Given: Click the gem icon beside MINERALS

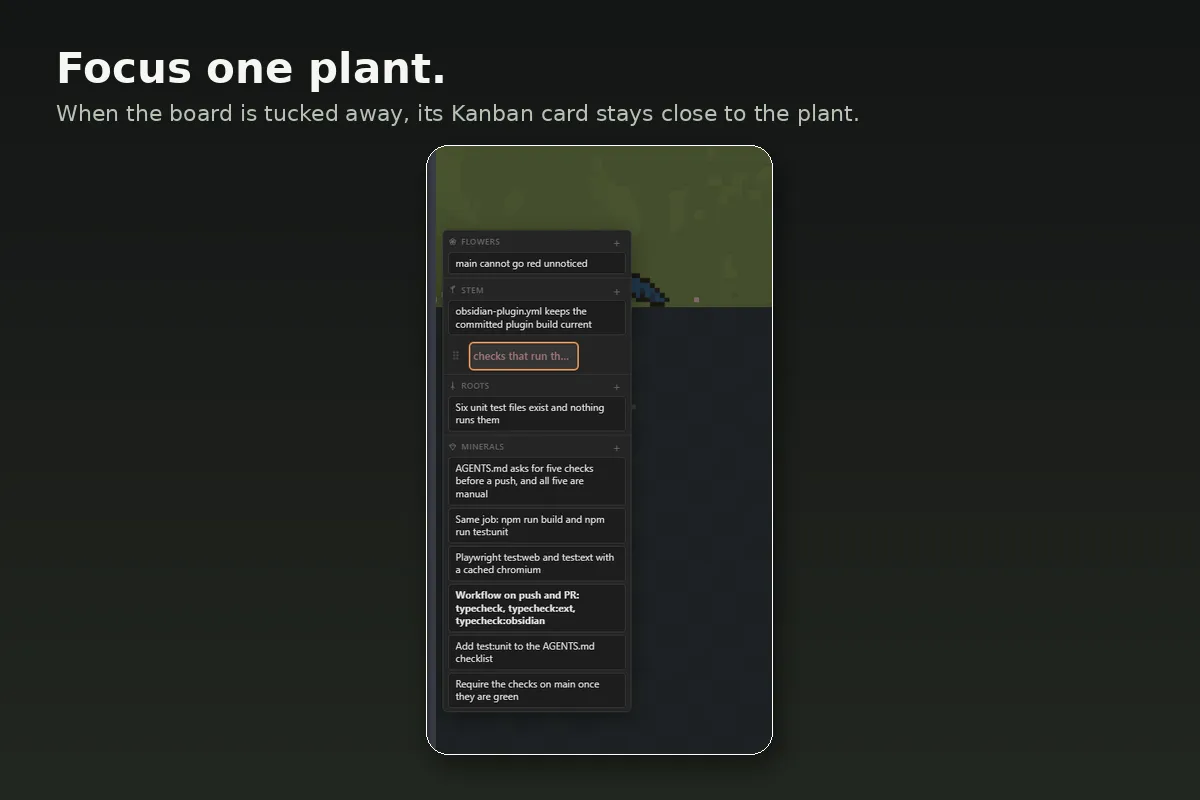Looking at the screenshot, I should (453, 447).
